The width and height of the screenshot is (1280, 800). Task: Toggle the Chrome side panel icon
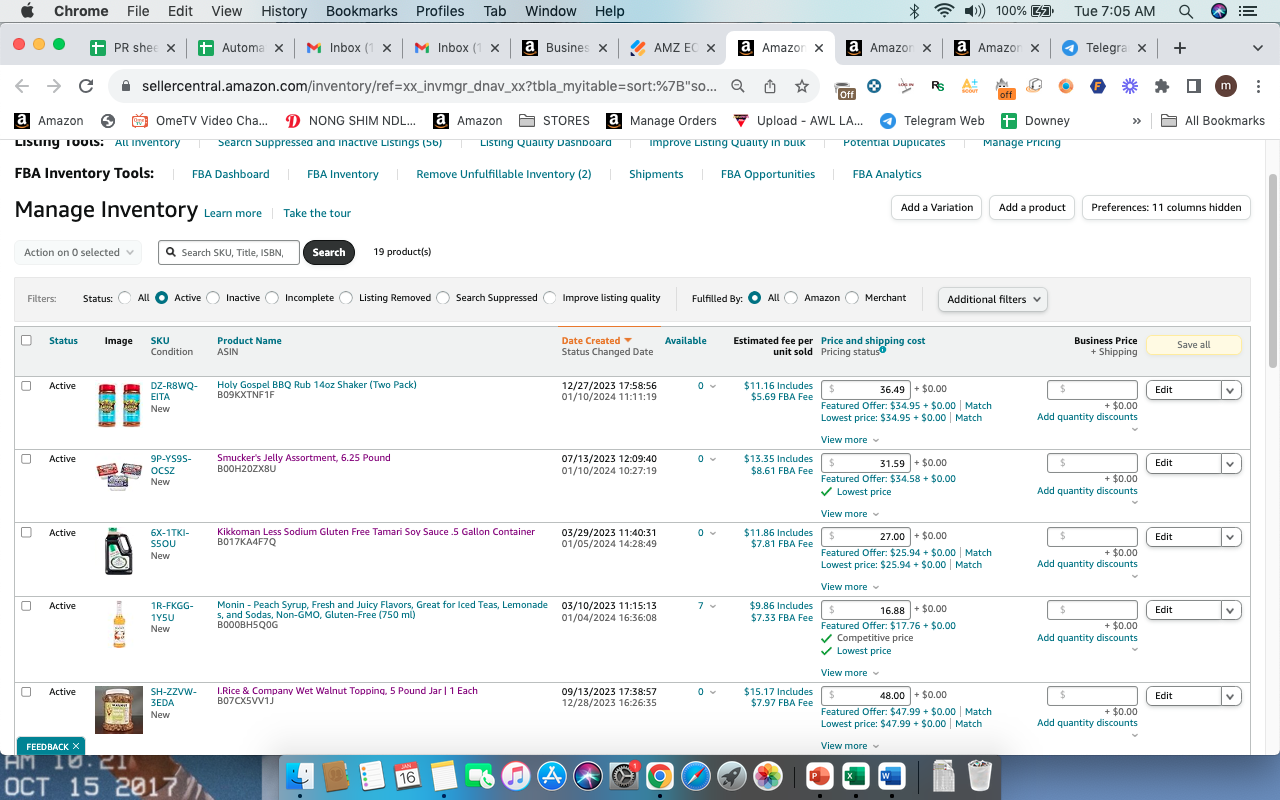coord(1194,86)
